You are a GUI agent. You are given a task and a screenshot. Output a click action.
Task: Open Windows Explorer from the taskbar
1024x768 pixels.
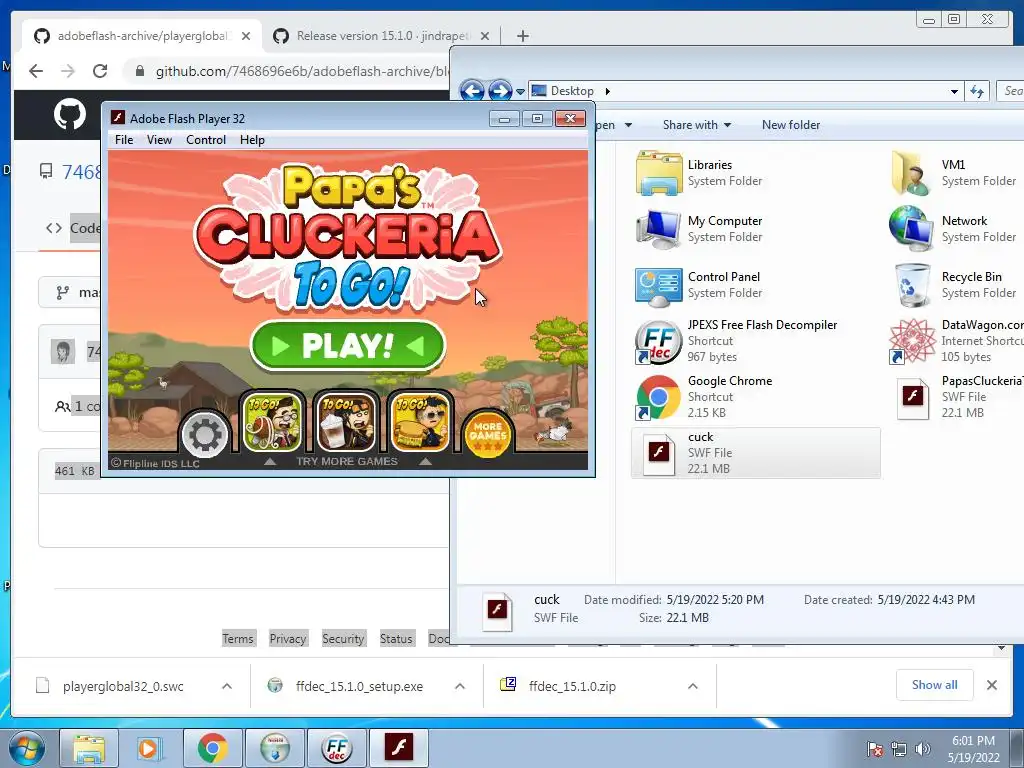89,748
